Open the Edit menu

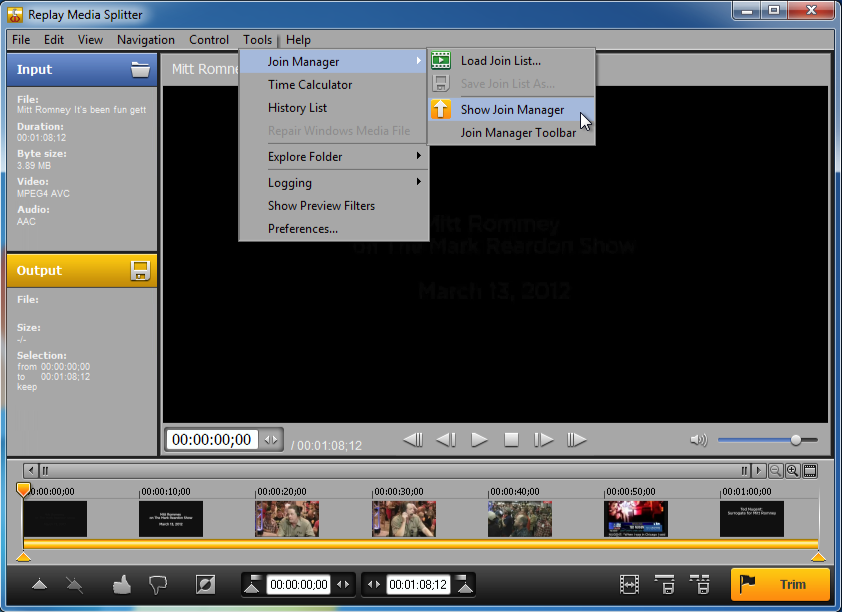point(54,40)
